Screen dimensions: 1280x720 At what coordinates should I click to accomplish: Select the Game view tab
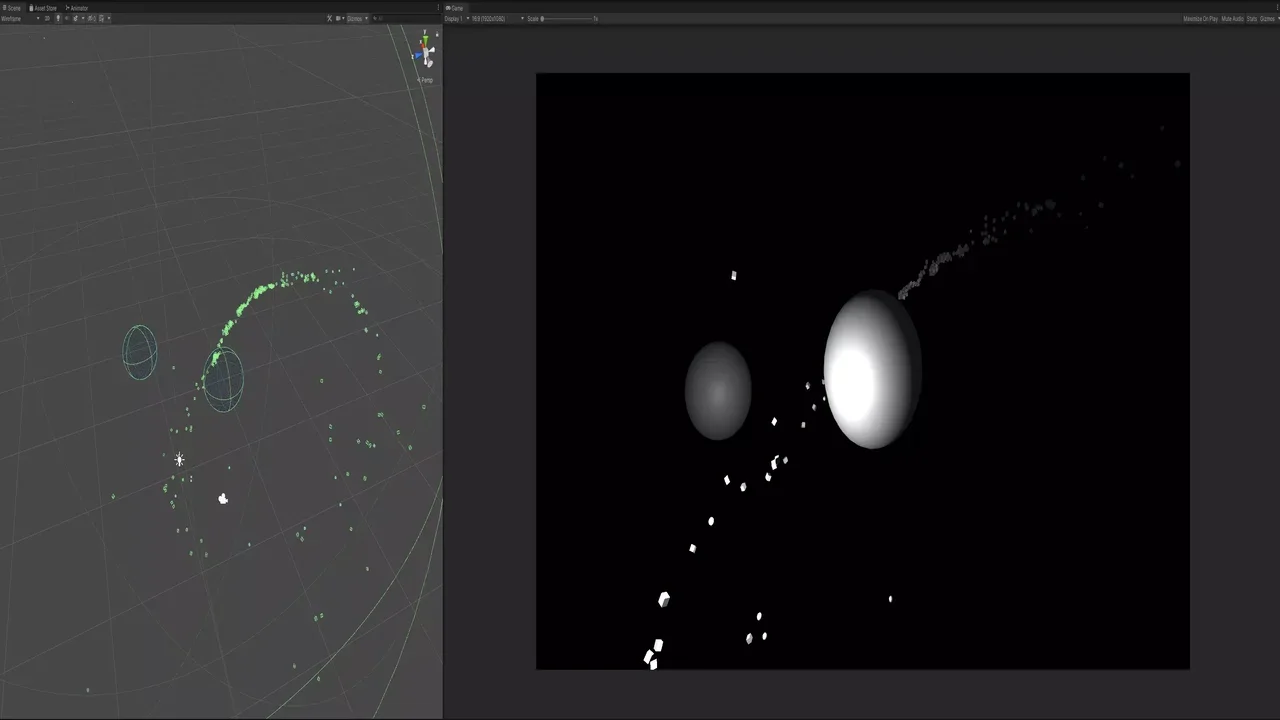pyautogui.click(x=455, y=8)
